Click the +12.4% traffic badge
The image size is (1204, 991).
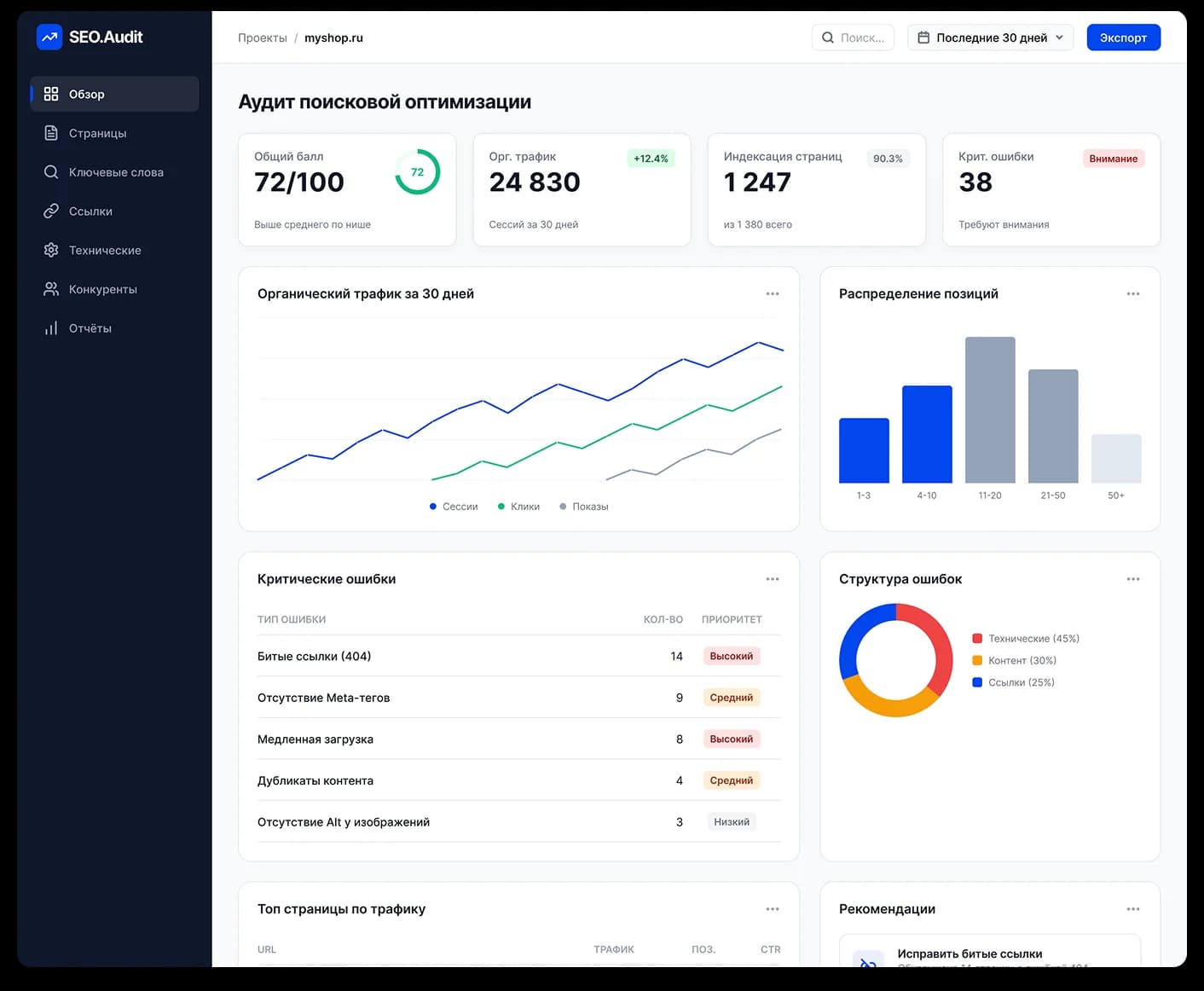point(651,159)
